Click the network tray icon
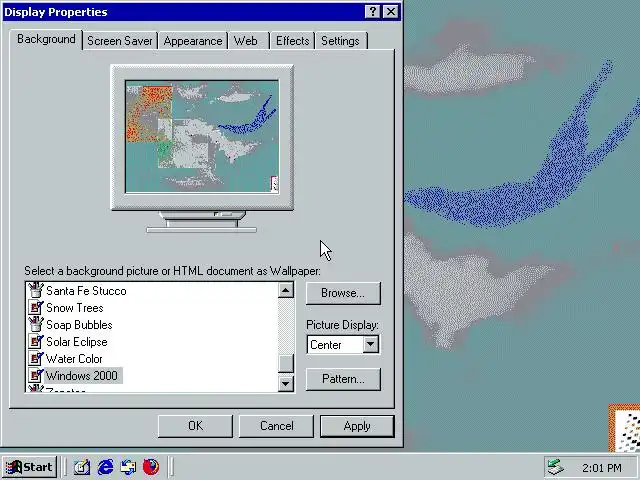This screenshot has height=480, width=640. [x=555, y=467]
